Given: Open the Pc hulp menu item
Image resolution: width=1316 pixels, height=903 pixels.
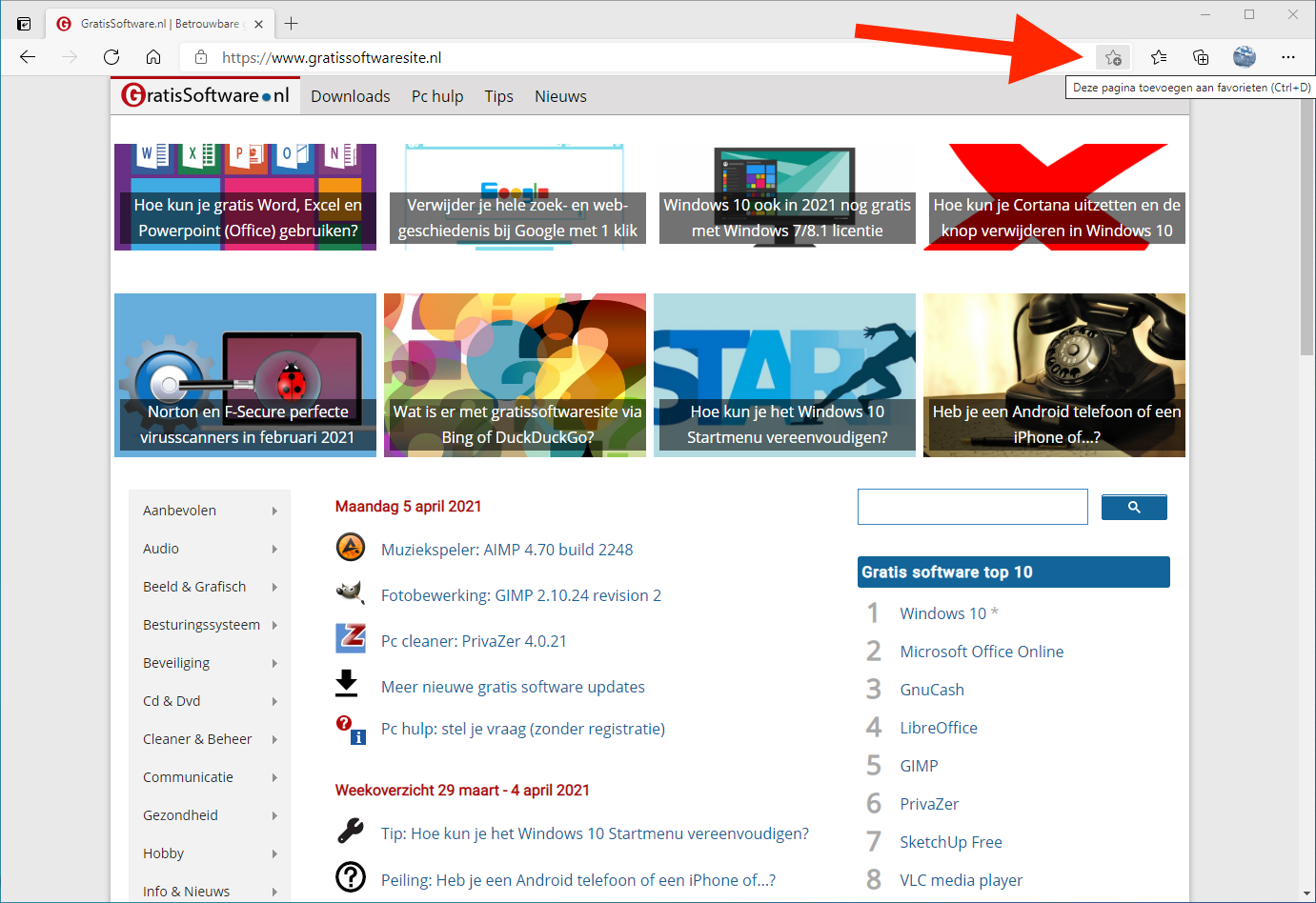Looking at the screenshot, I should pos(436,96).
